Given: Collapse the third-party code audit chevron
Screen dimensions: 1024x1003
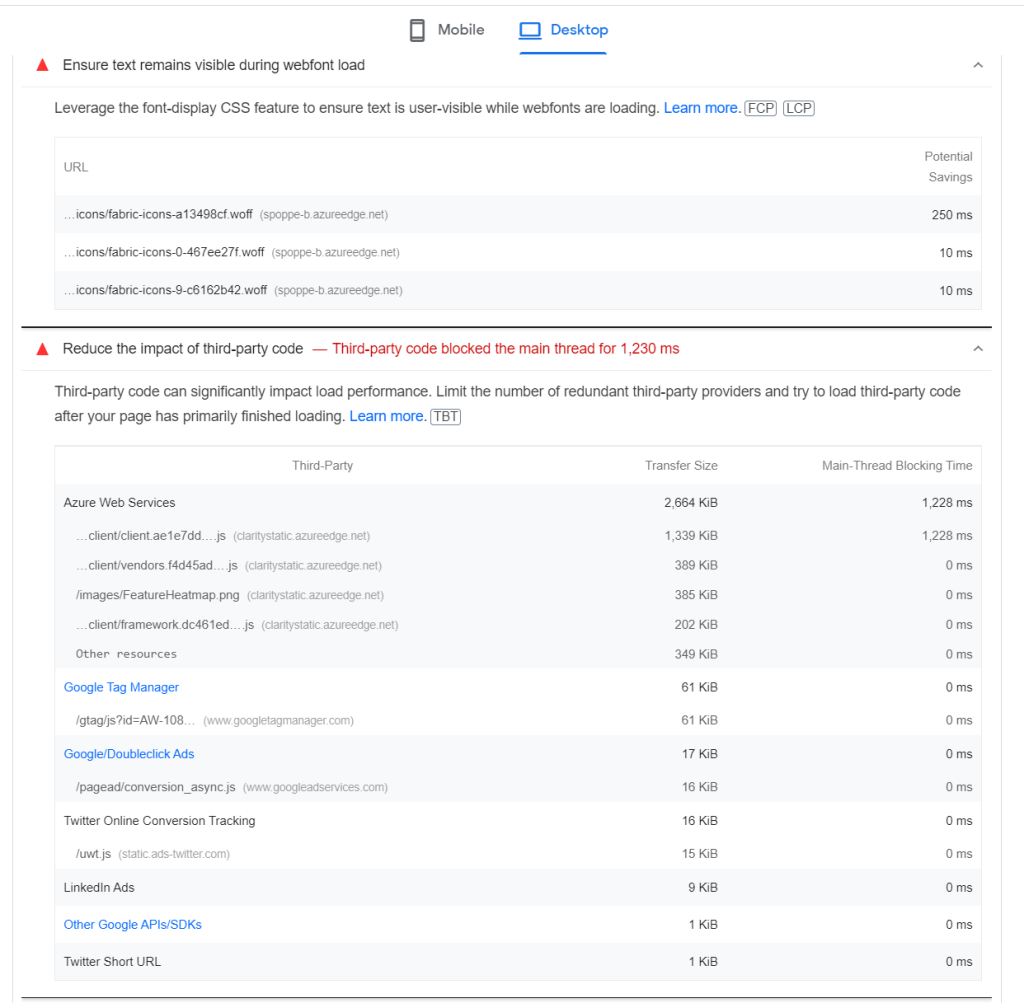Looking at the screenshot, I should pyautogui.click(x=978, y=349).
